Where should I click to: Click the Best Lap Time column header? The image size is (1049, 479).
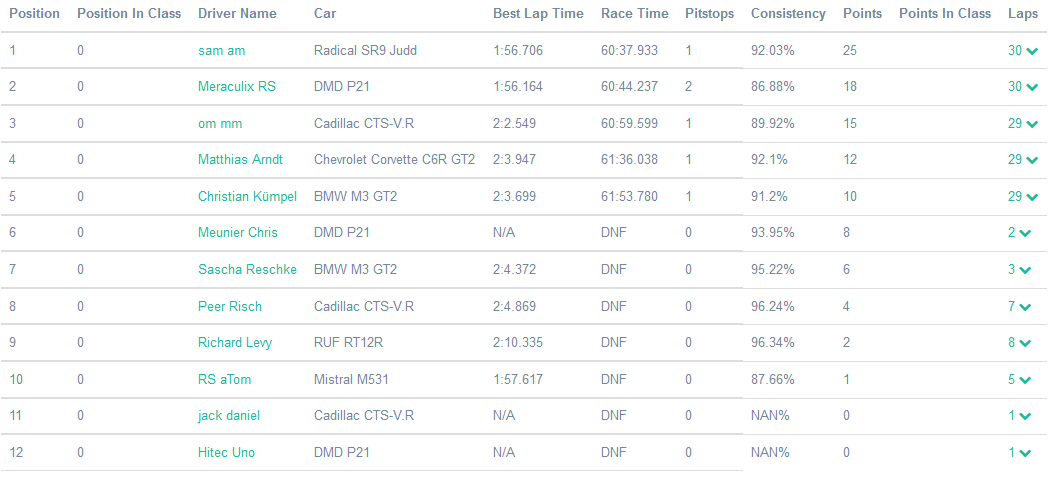coord(538,14)
